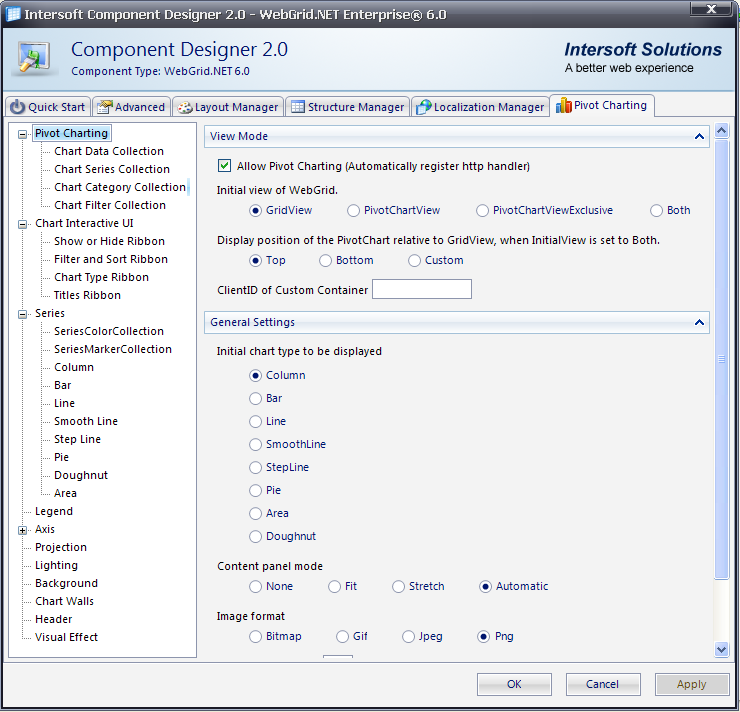Click scrollbar down arrow in settings panel

[721, 650]
